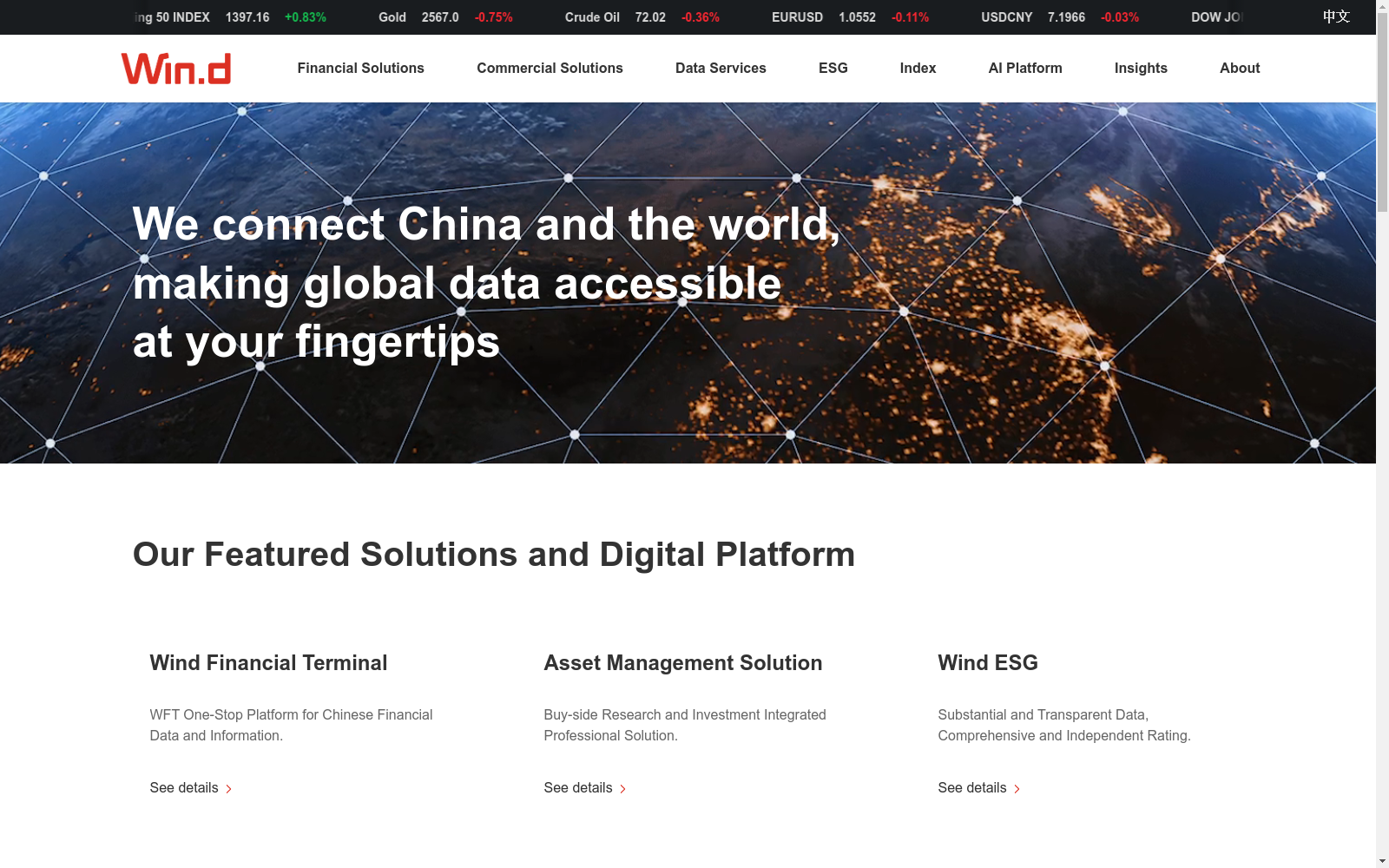
Task: Click 50 INDEX change +0.83%
Action: tap(306, 17)
